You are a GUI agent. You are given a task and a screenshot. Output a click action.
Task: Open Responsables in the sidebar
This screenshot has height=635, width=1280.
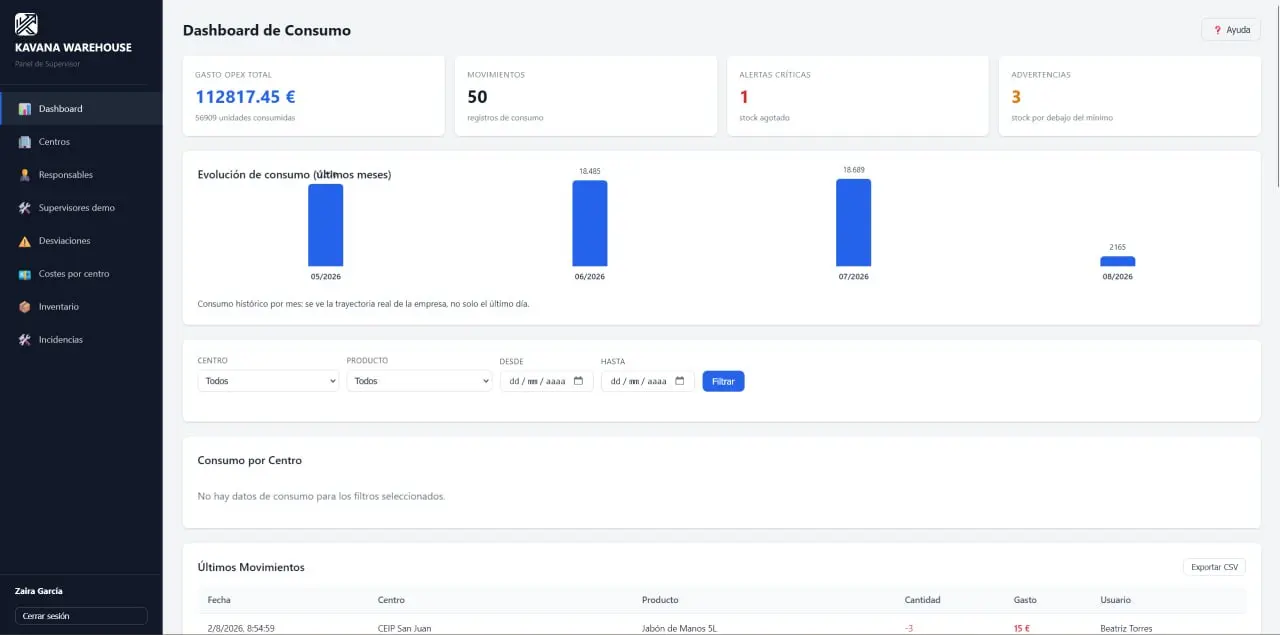pos(81,175)
